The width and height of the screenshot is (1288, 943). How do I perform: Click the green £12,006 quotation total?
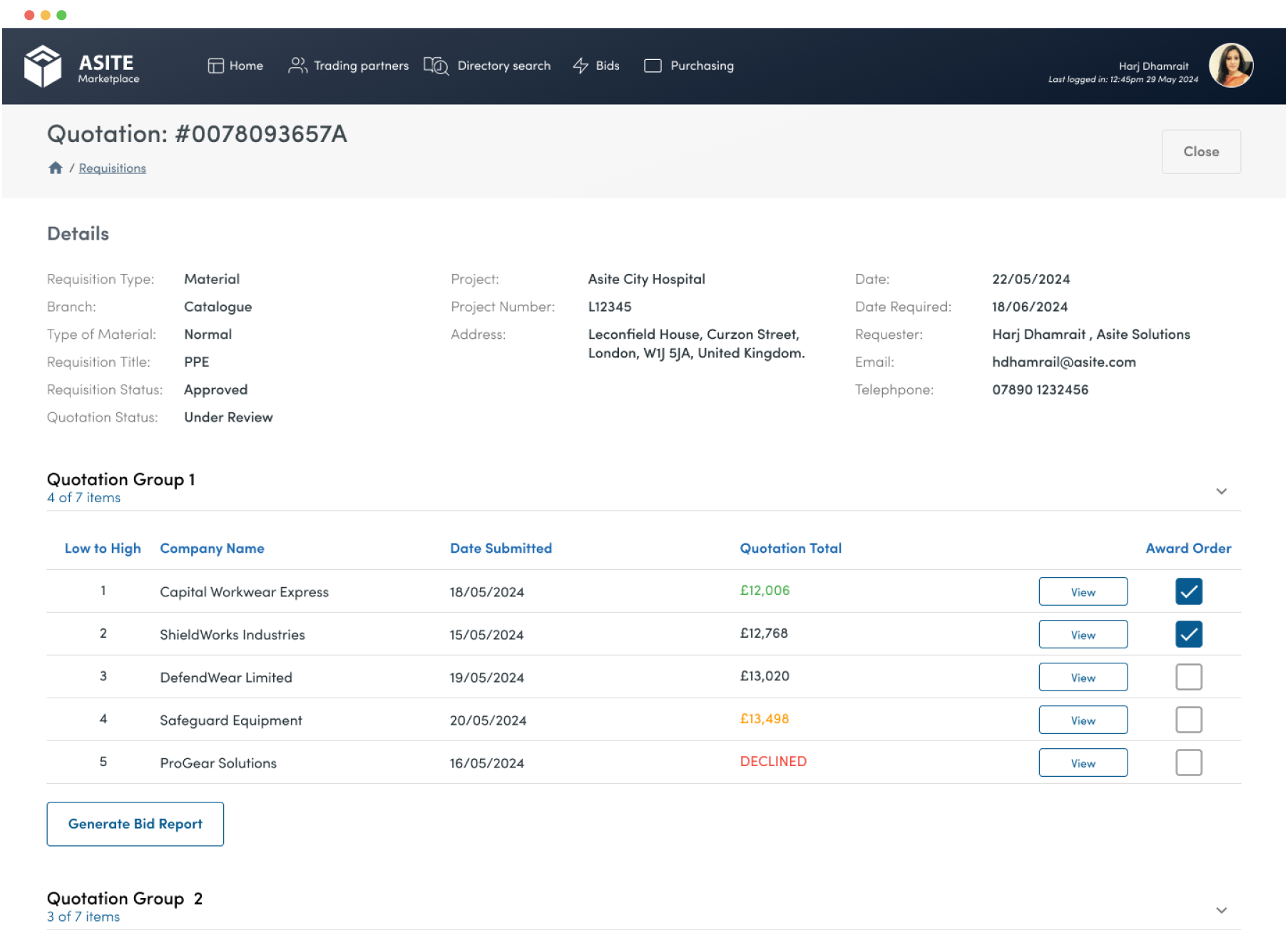click(765, 591)
